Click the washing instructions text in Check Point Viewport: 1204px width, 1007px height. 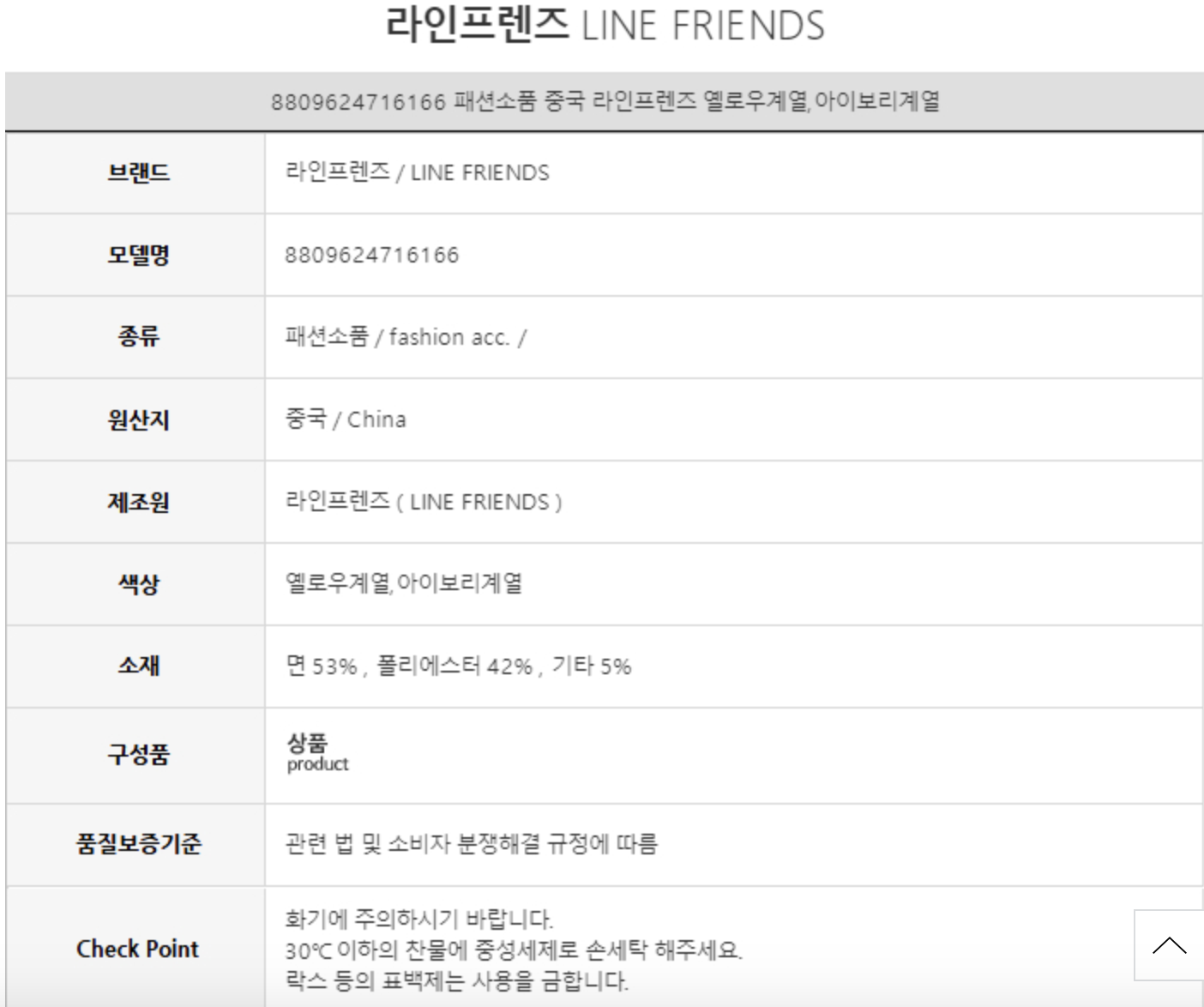point(513,950)
